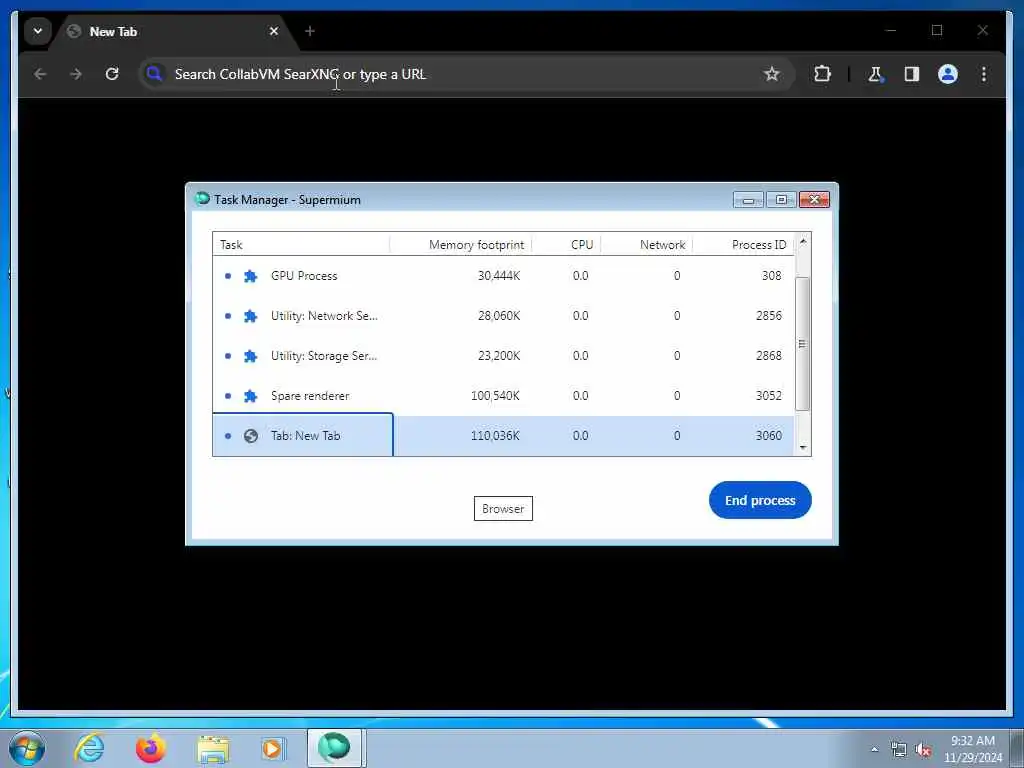Viewport: 1024px width, 768px height.
Task: Click the address bar search field
Action: click(467, 74)
